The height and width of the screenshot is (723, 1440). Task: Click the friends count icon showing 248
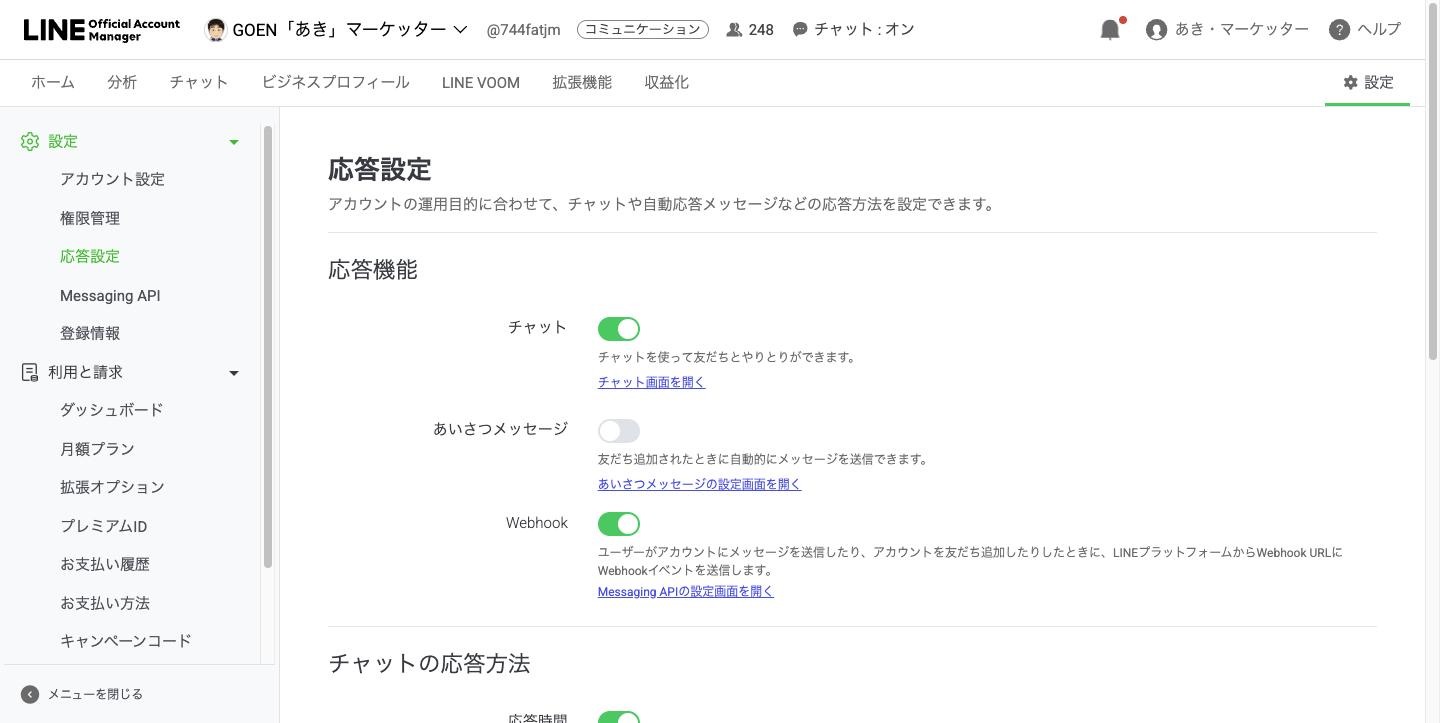[734, 30]
